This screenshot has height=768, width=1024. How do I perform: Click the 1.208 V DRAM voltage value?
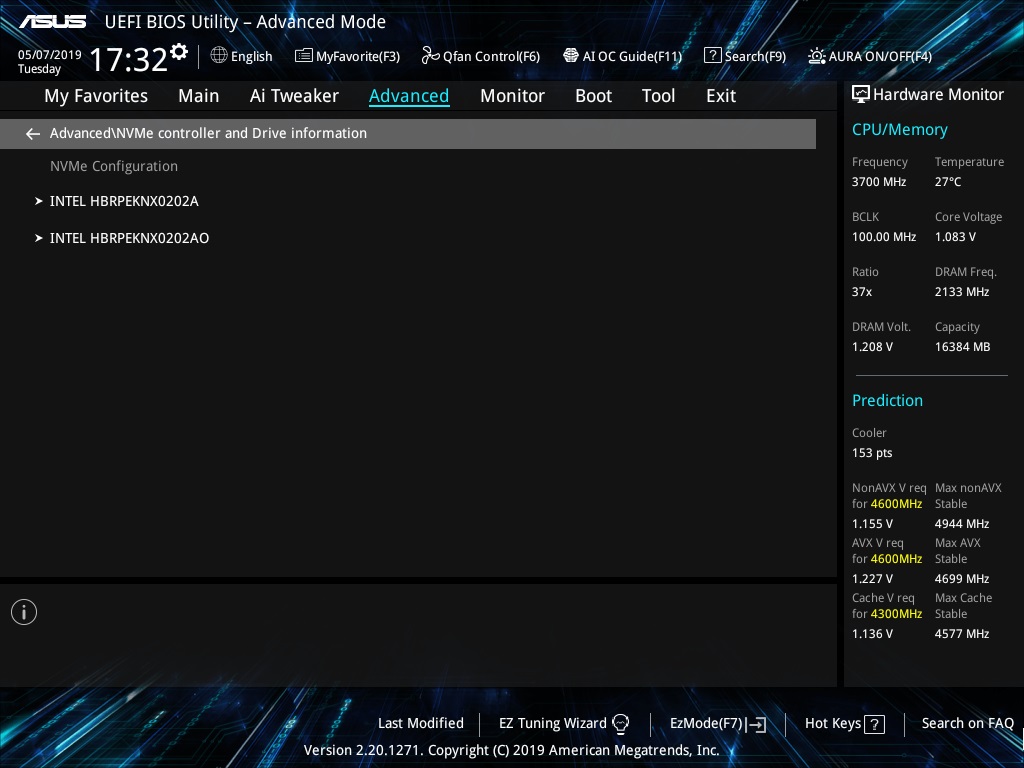(872, 347)
